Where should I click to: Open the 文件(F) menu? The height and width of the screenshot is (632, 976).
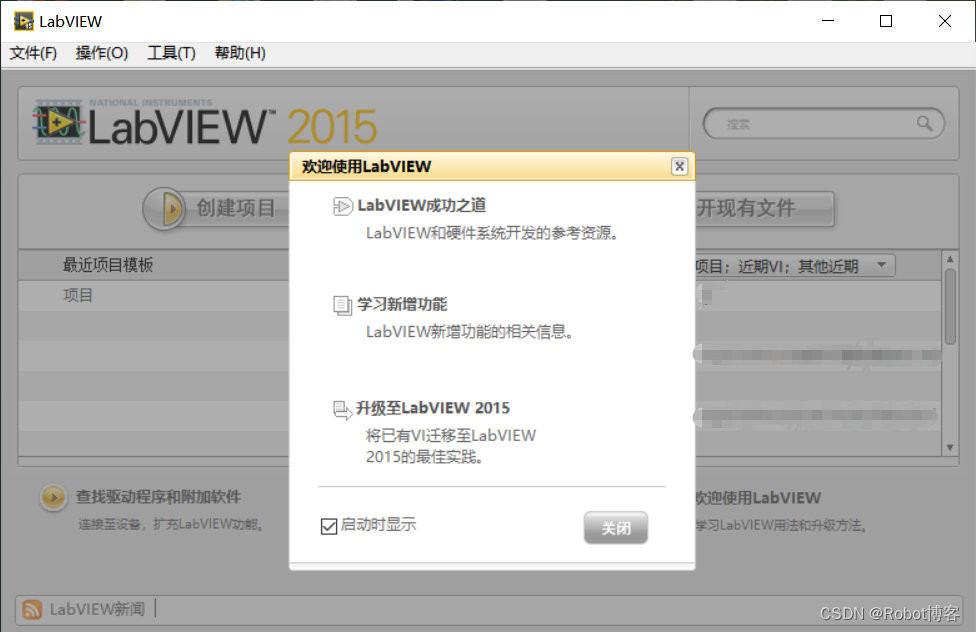pyautogui.click(x=33, y=53)
